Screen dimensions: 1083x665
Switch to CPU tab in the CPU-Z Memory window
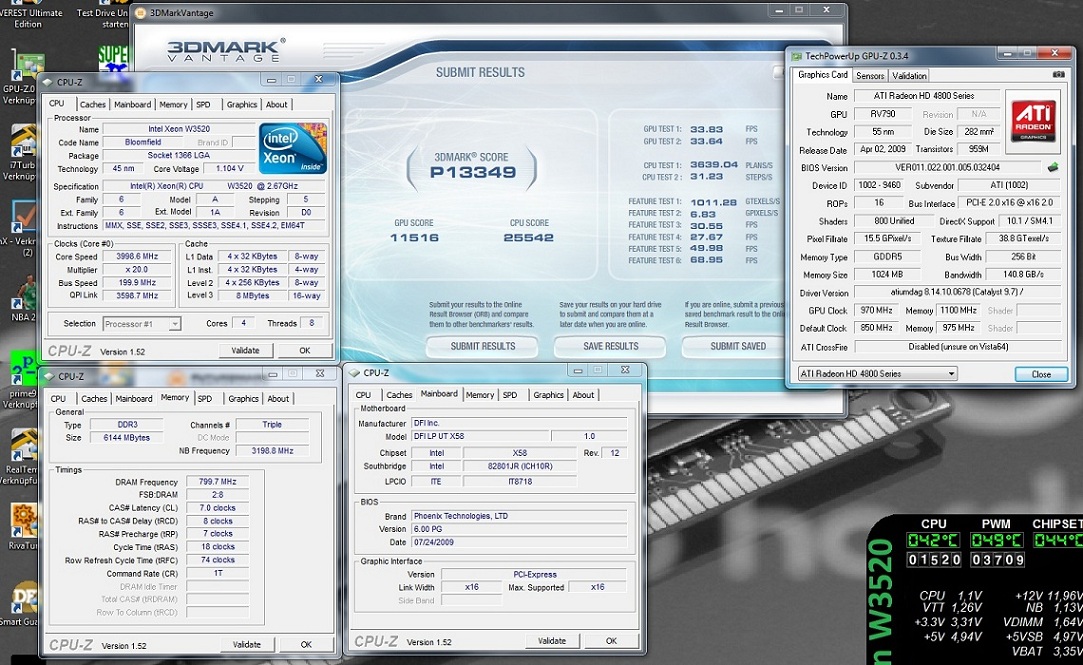pyautogui.click(x=58, y=398)
